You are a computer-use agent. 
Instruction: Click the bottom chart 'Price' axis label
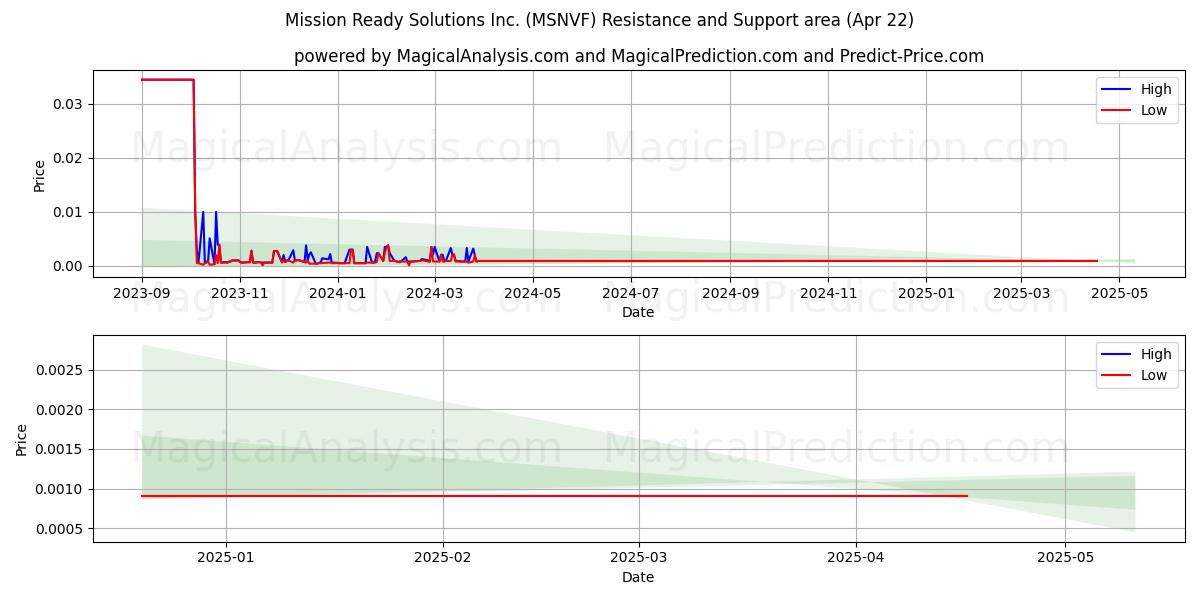pos(22,440)
